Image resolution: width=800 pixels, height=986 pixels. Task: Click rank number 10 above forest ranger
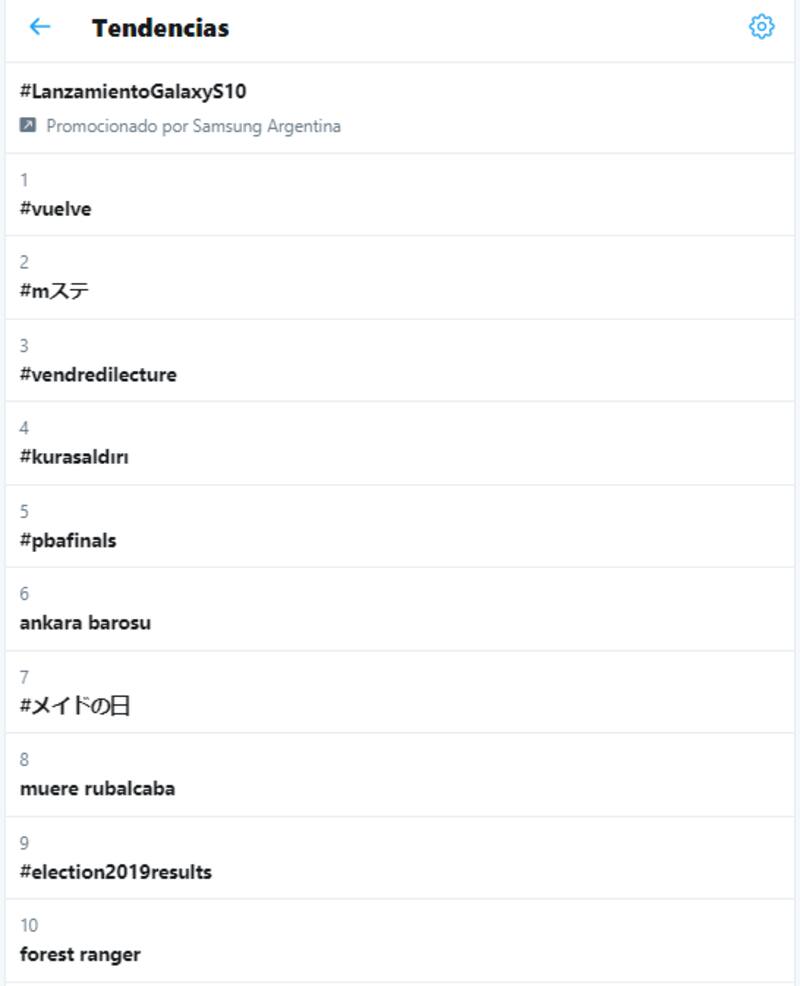[29, 925]
